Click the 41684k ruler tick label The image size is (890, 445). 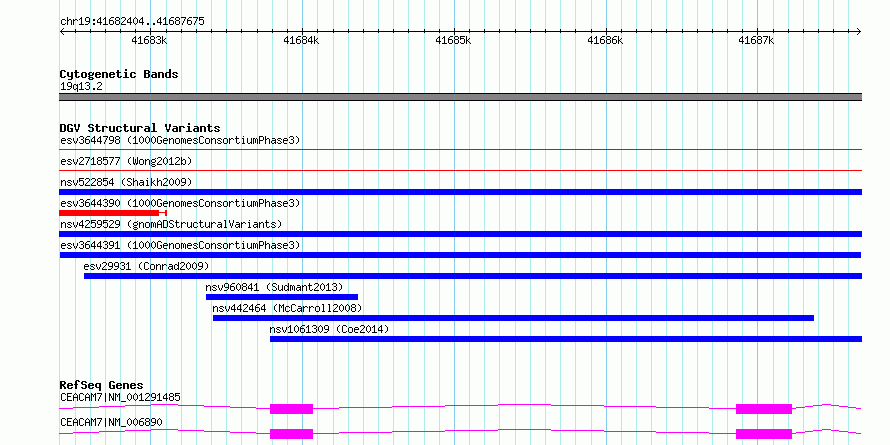[301, 40]
